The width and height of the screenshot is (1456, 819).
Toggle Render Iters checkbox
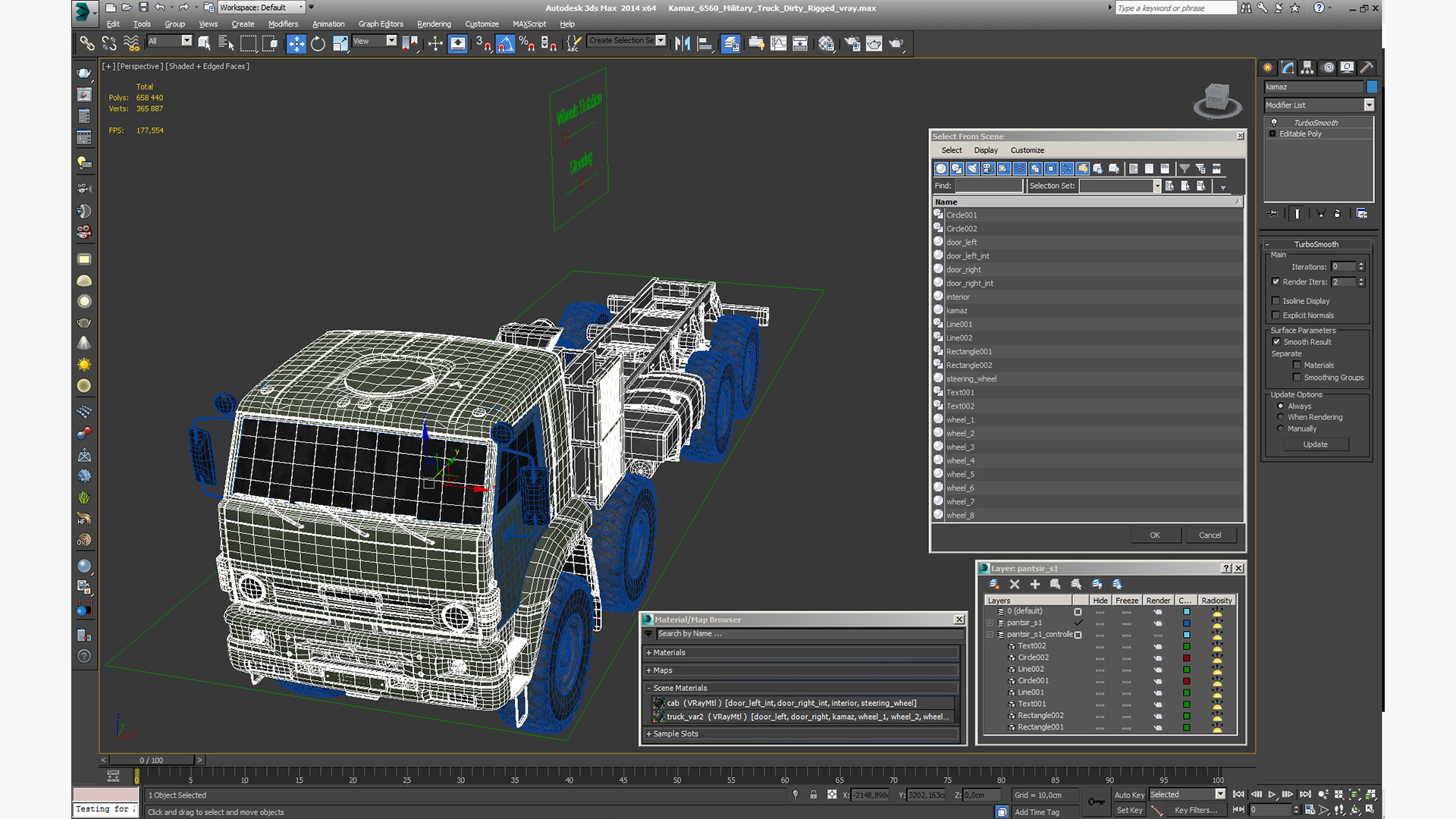(1276, 282)
